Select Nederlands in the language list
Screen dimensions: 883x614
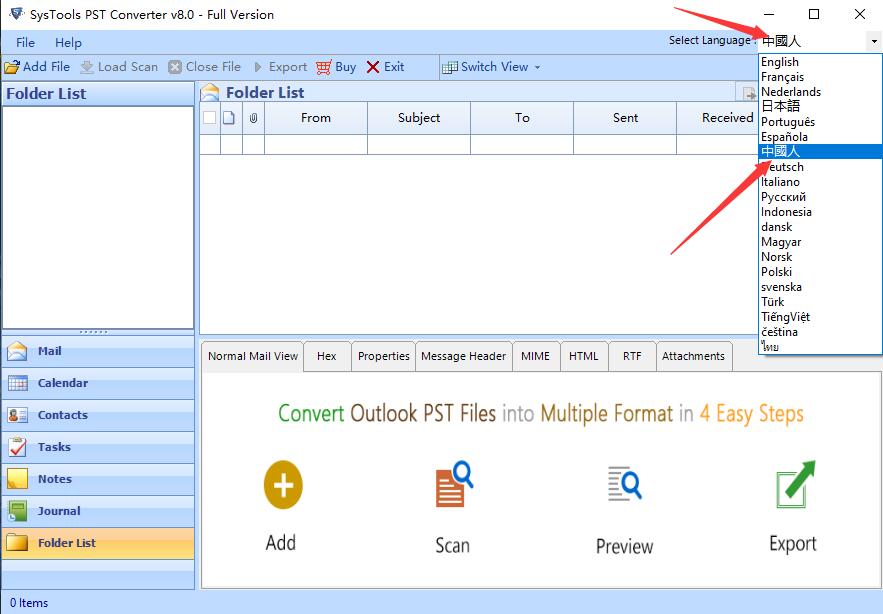click(x=820, y=92)
